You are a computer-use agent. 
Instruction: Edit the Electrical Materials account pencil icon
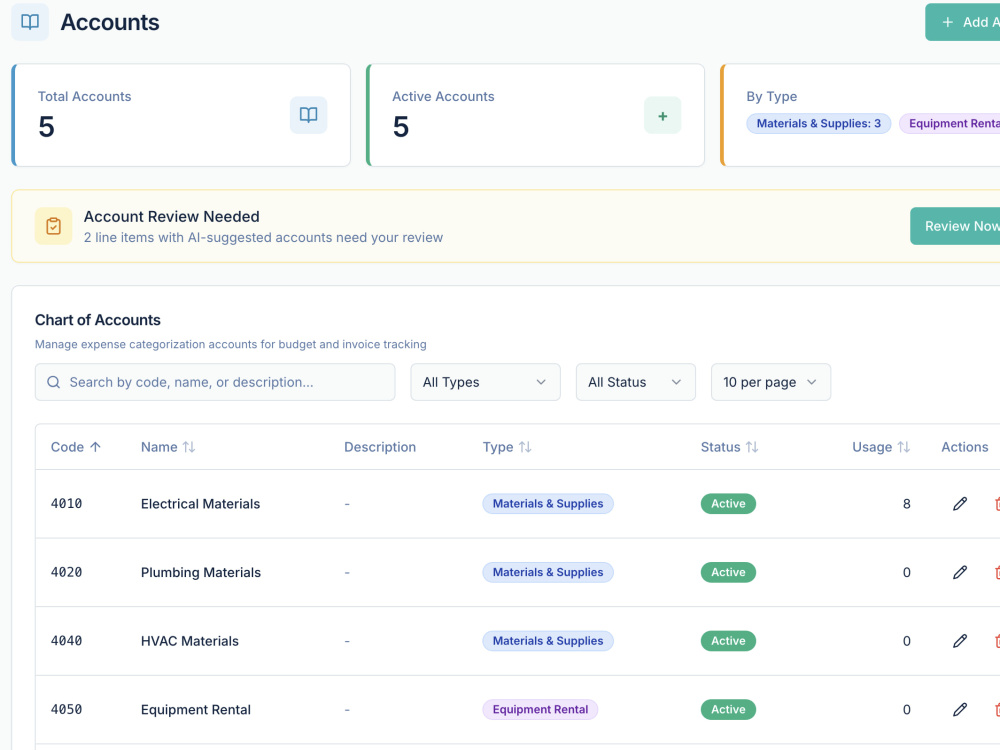pos(960,504)
